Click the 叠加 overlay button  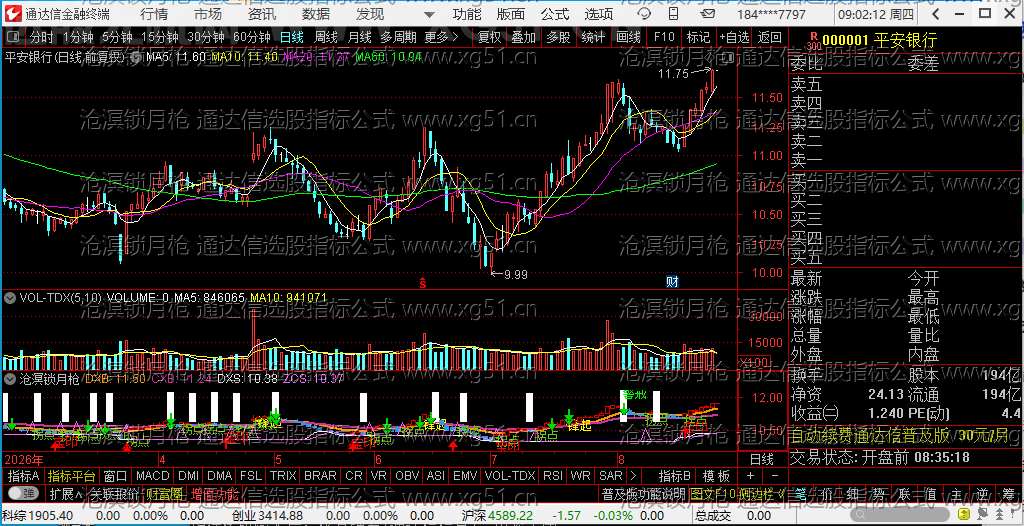(x=524, y=38)
